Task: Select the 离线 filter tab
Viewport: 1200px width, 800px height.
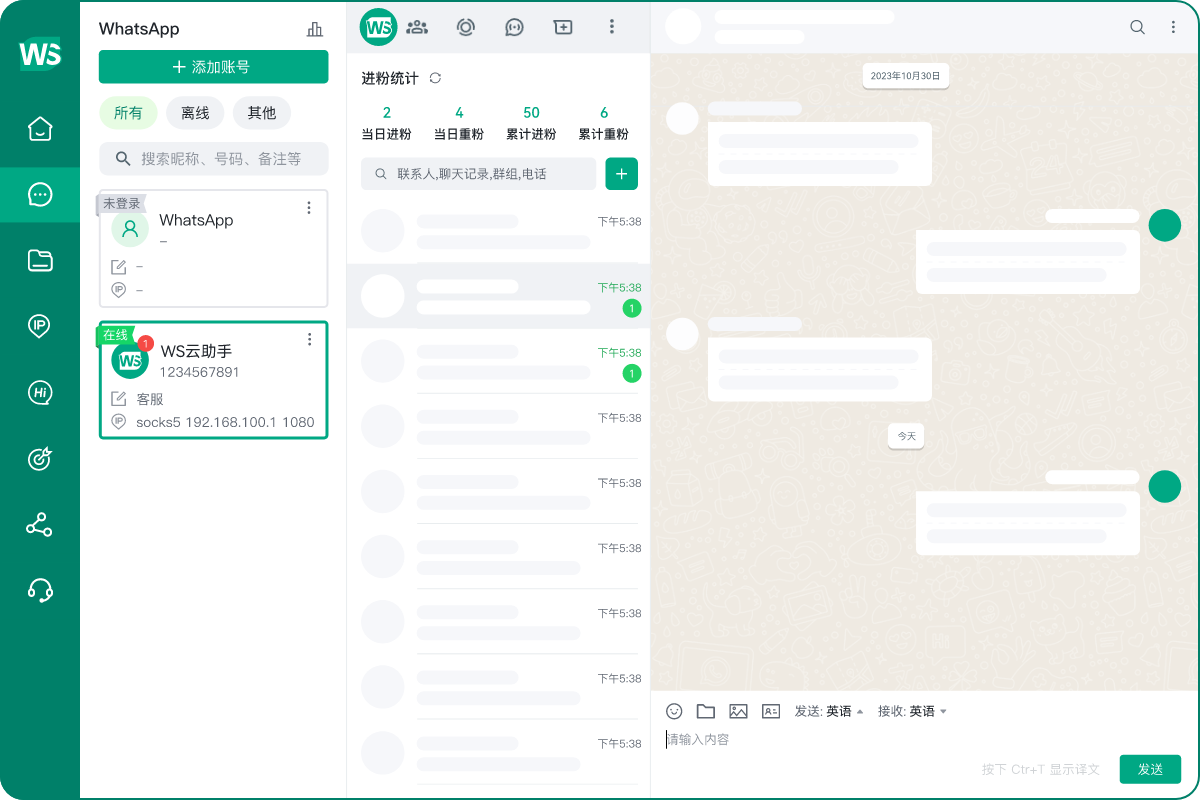Action: (195, 113)
